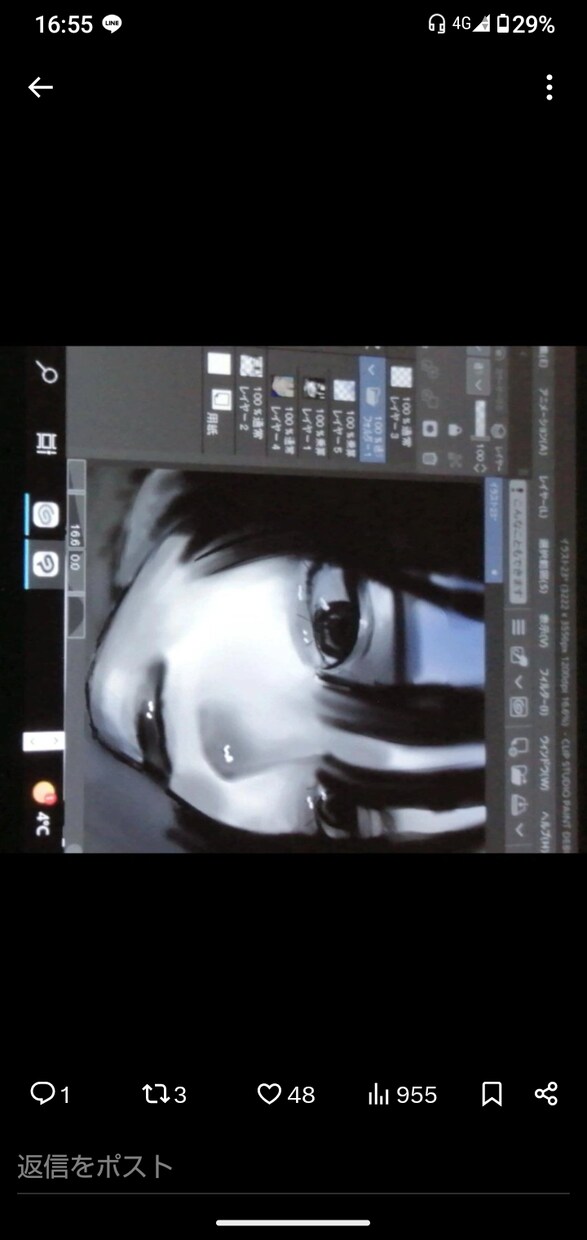Tap the LINE notification icon in status bar
587x1240 pixels.
point(112,25)
